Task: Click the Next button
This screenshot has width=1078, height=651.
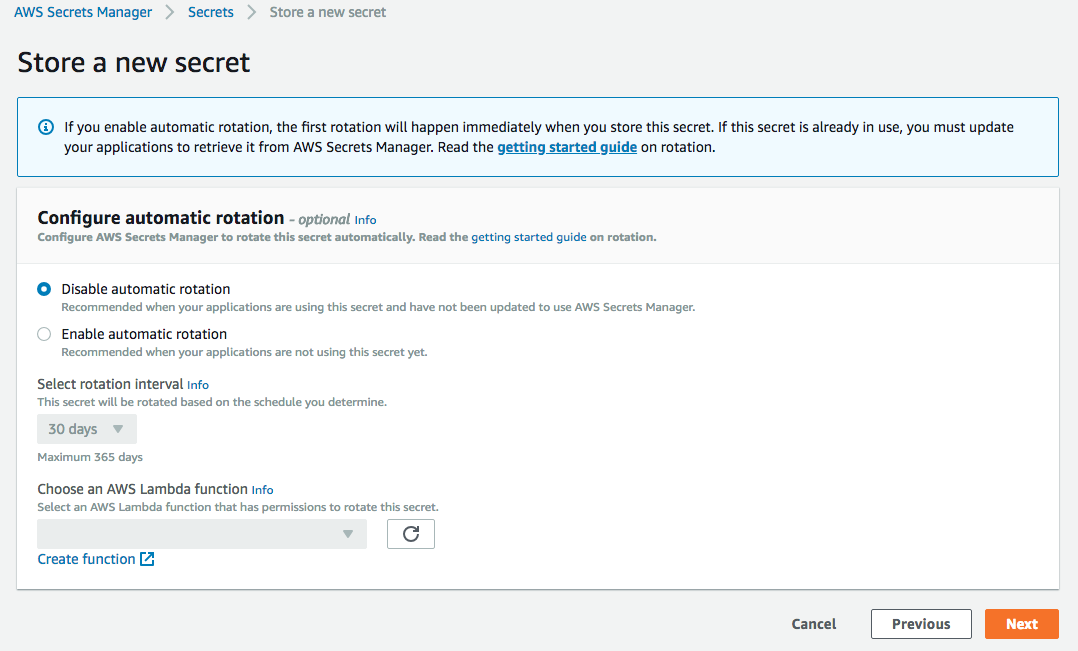Action: [x=1021, y=623]
